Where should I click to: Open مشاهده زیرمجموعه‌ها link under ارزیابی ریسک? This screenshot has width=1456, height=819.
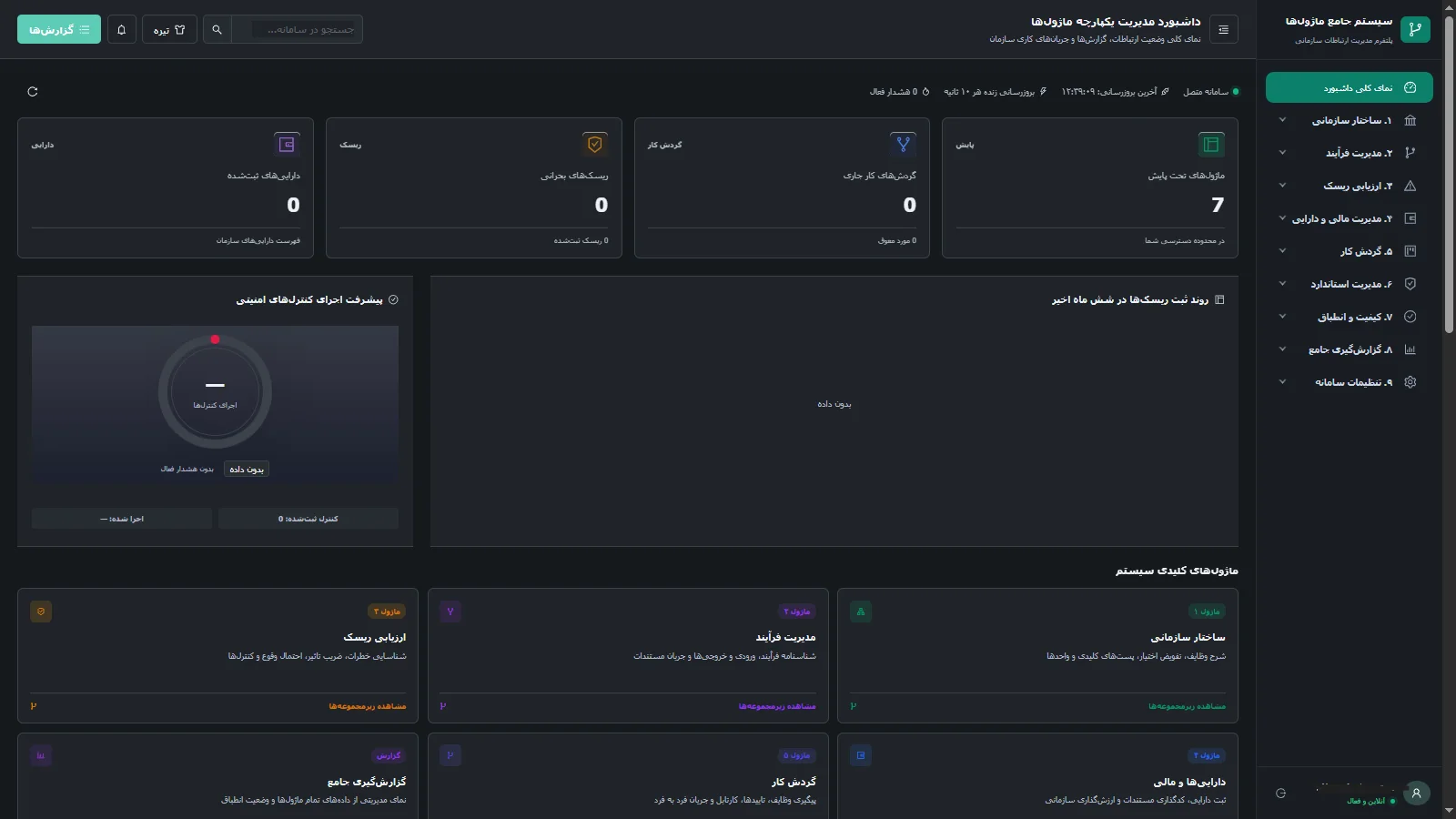(x=368, y=706)
